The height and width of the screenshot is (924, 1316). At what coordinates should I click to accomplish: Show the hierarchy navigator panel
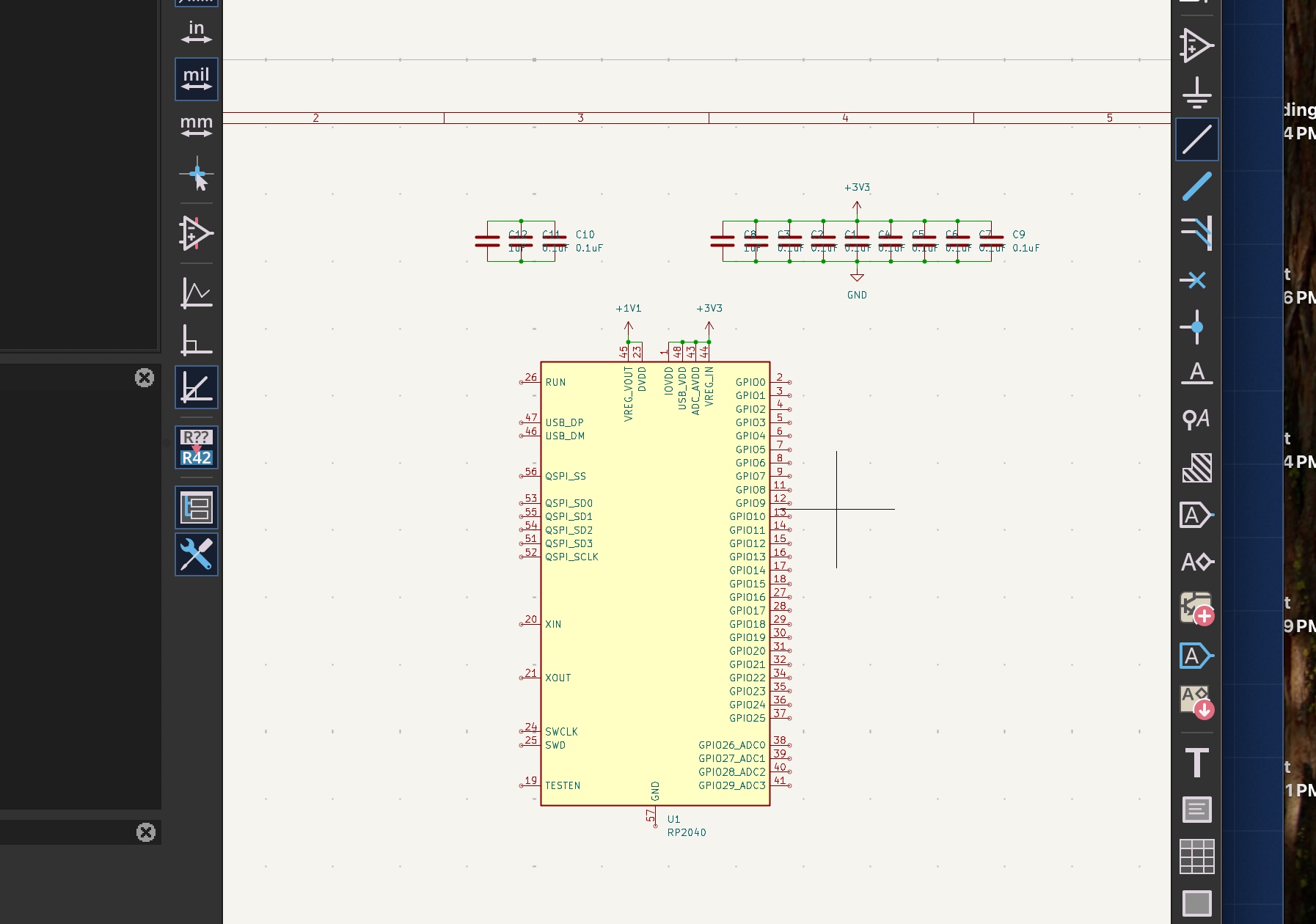(x=197, y=507)
